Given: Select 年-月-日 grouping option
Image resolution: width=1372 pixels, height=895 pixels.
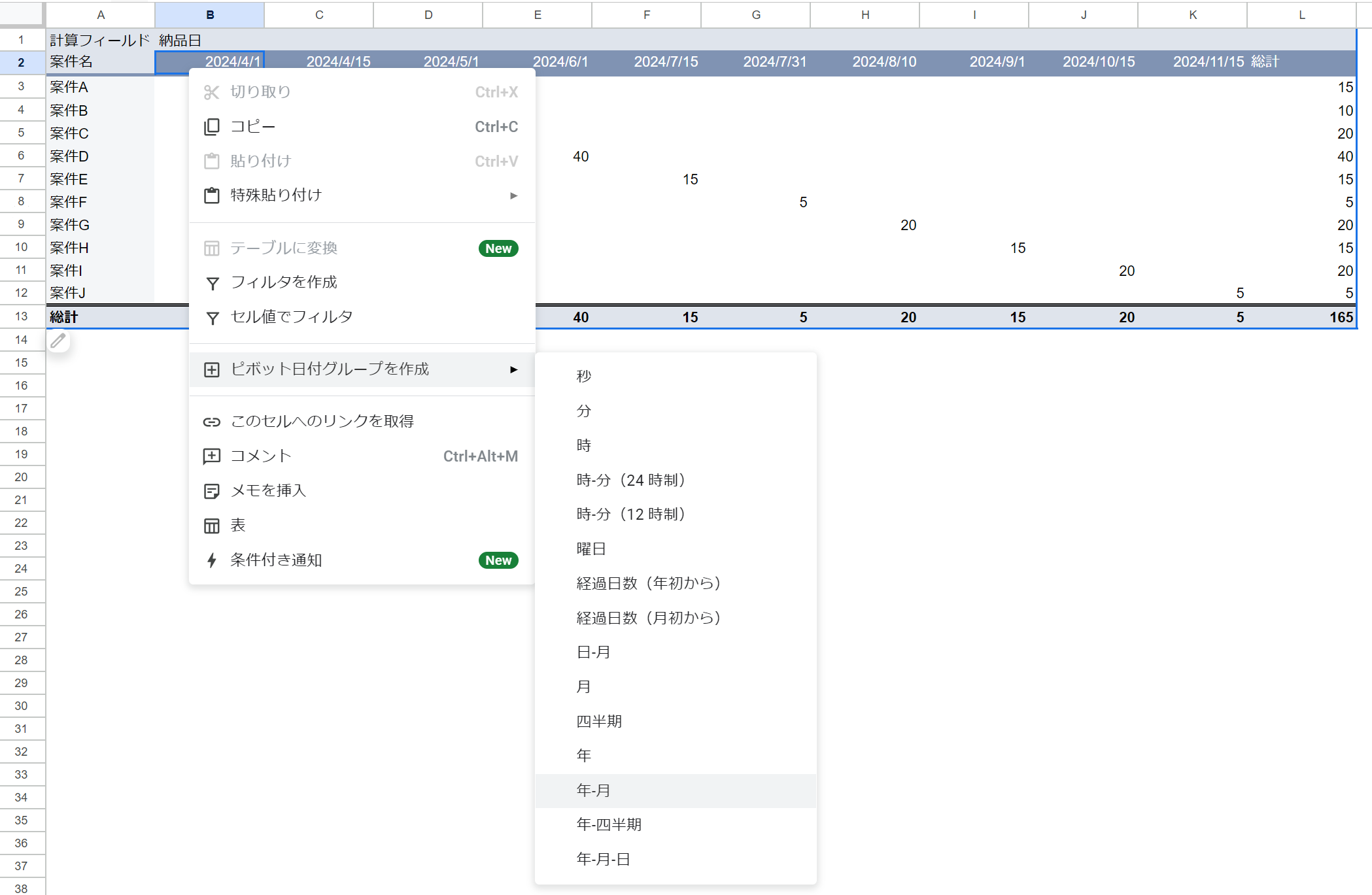Looking at the screenshot, I should 603,860.
